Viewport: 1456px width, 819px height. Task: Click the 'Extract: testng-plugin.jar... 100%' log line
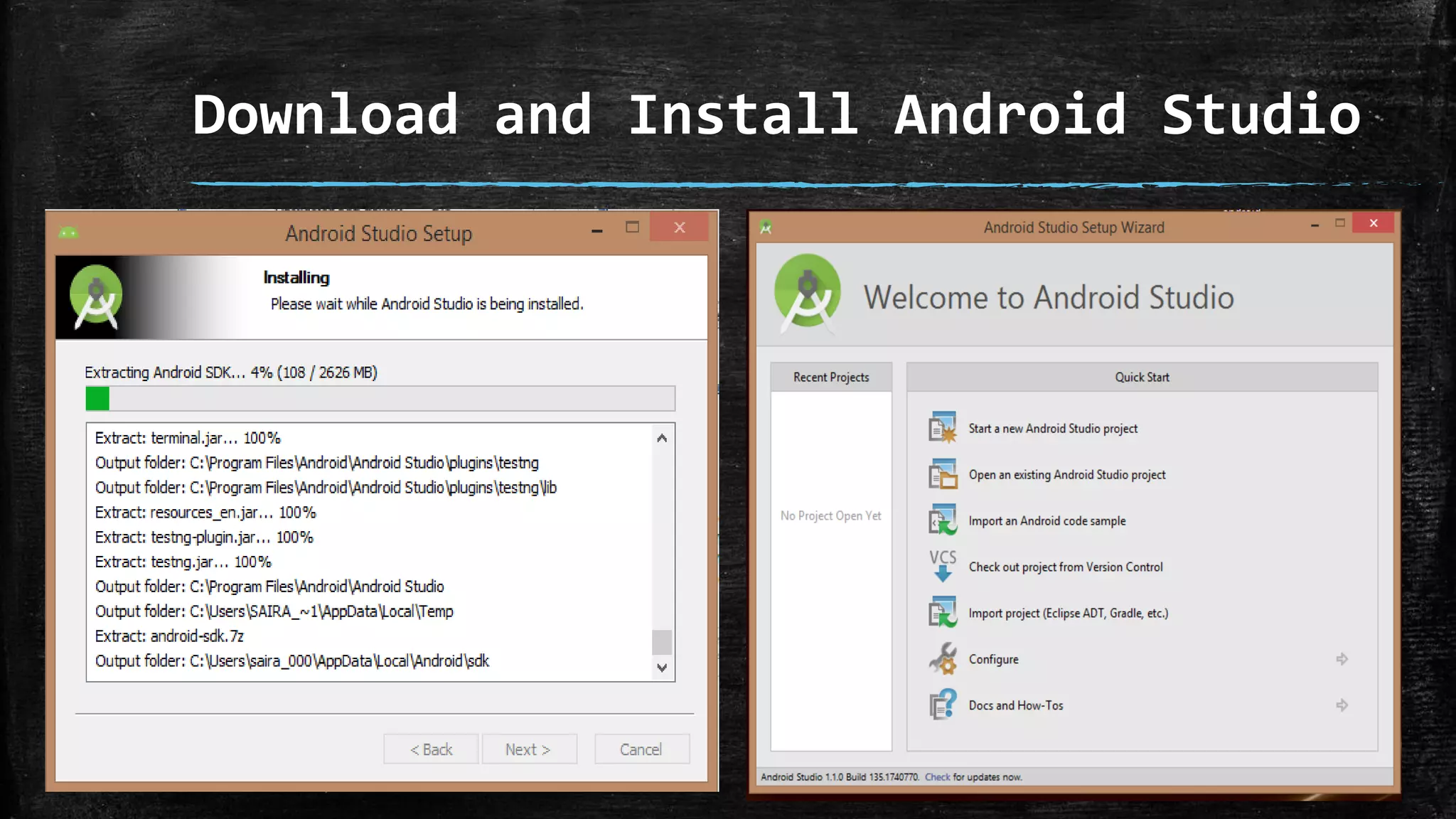[204, 537]
